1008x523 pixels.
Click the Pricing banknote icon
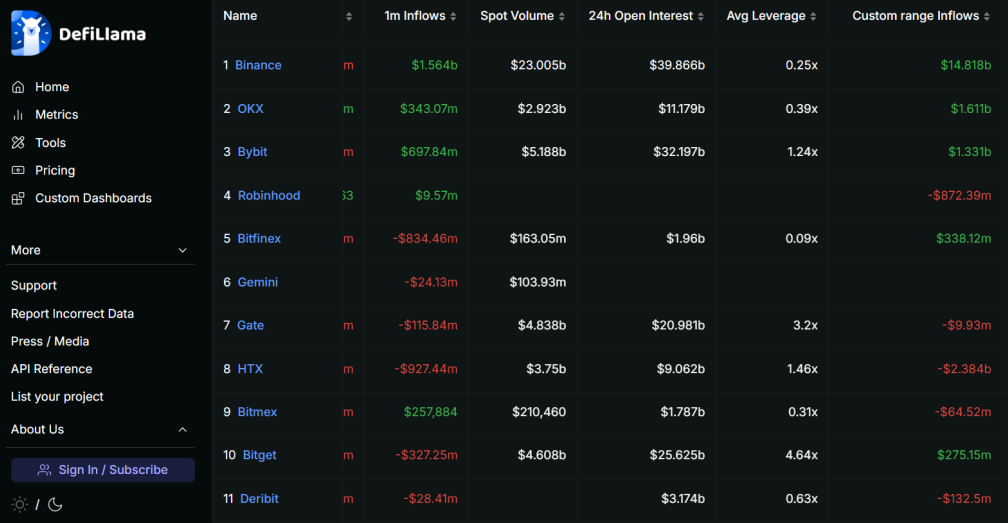pyautogui.click(x=18, y=171)
